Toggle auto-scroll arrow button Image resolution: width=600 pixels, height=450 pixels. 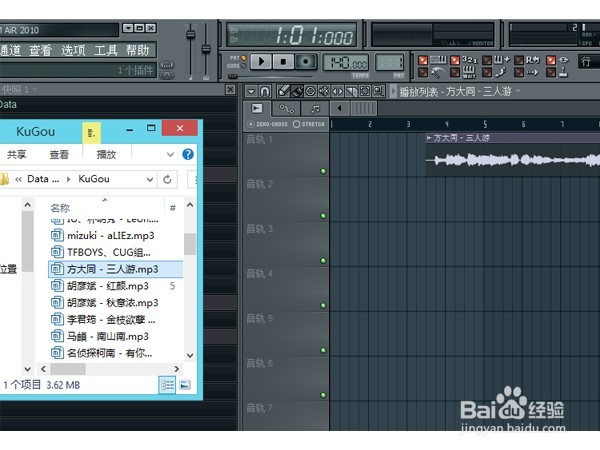click(x=529, y=72)
